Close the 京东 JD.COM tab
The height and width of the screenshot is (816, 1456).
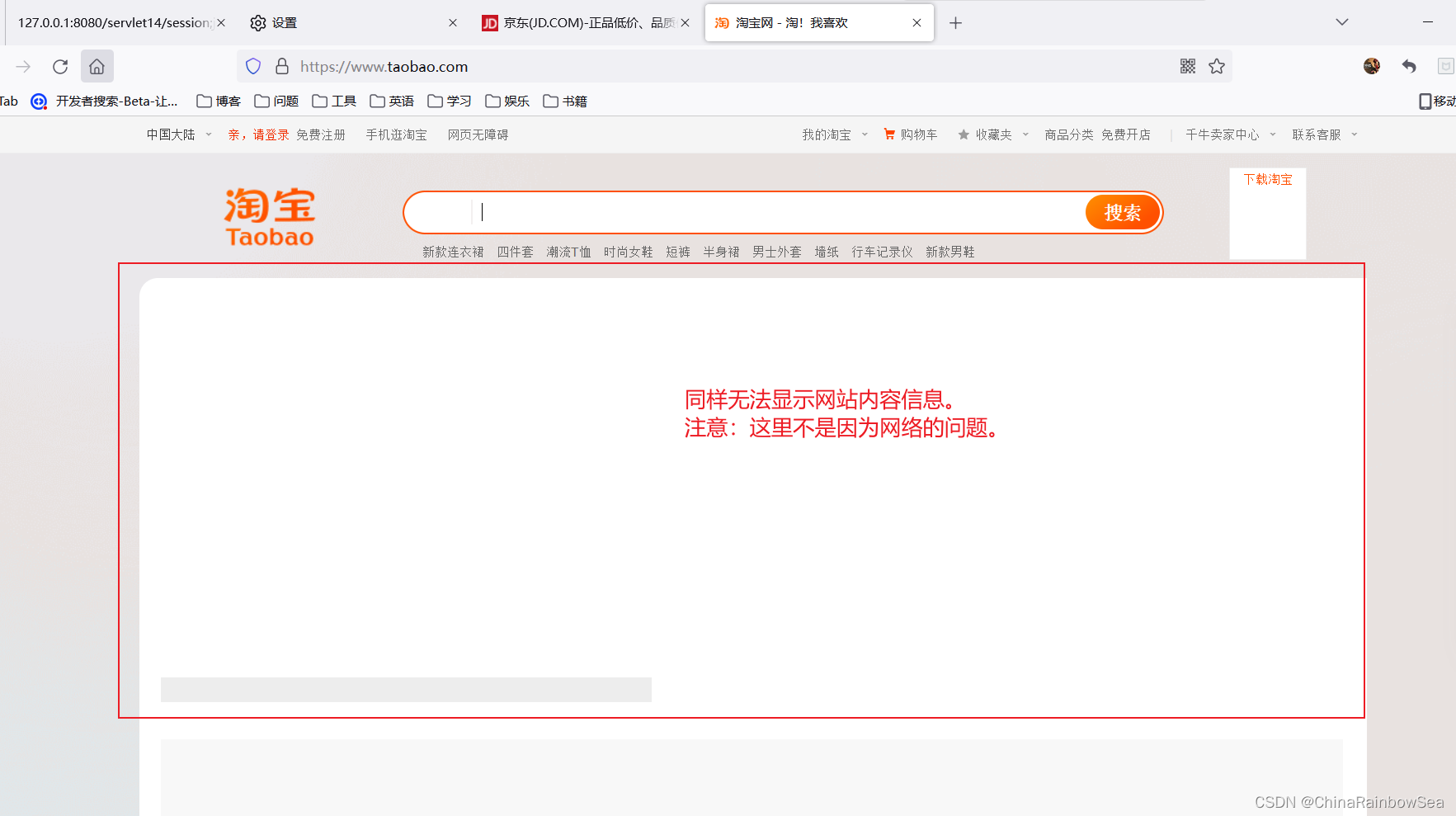point(685,23)
